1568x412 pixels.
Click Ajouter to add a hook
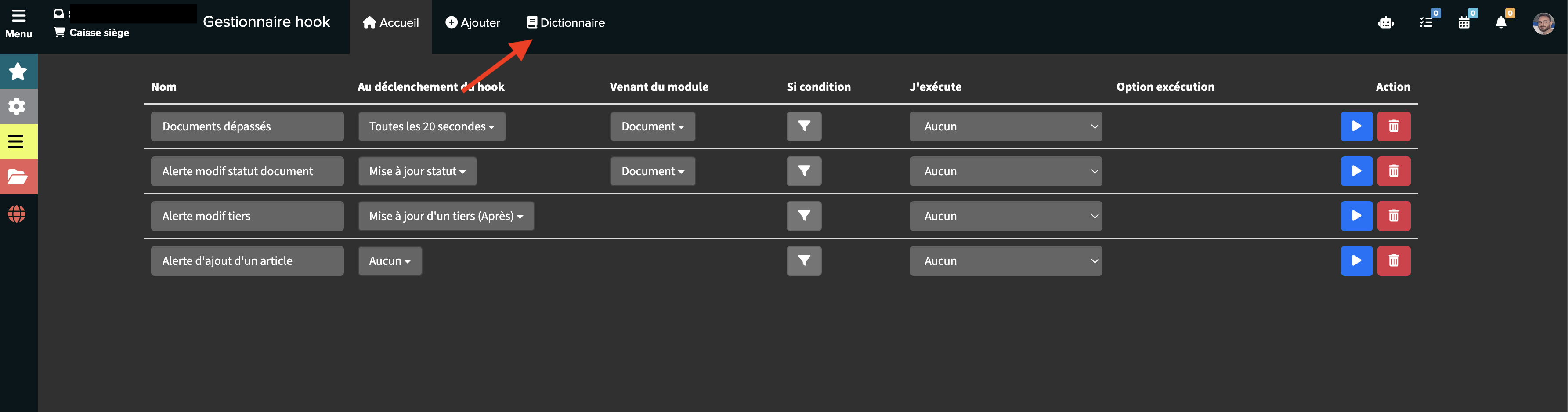pos(472,23)
